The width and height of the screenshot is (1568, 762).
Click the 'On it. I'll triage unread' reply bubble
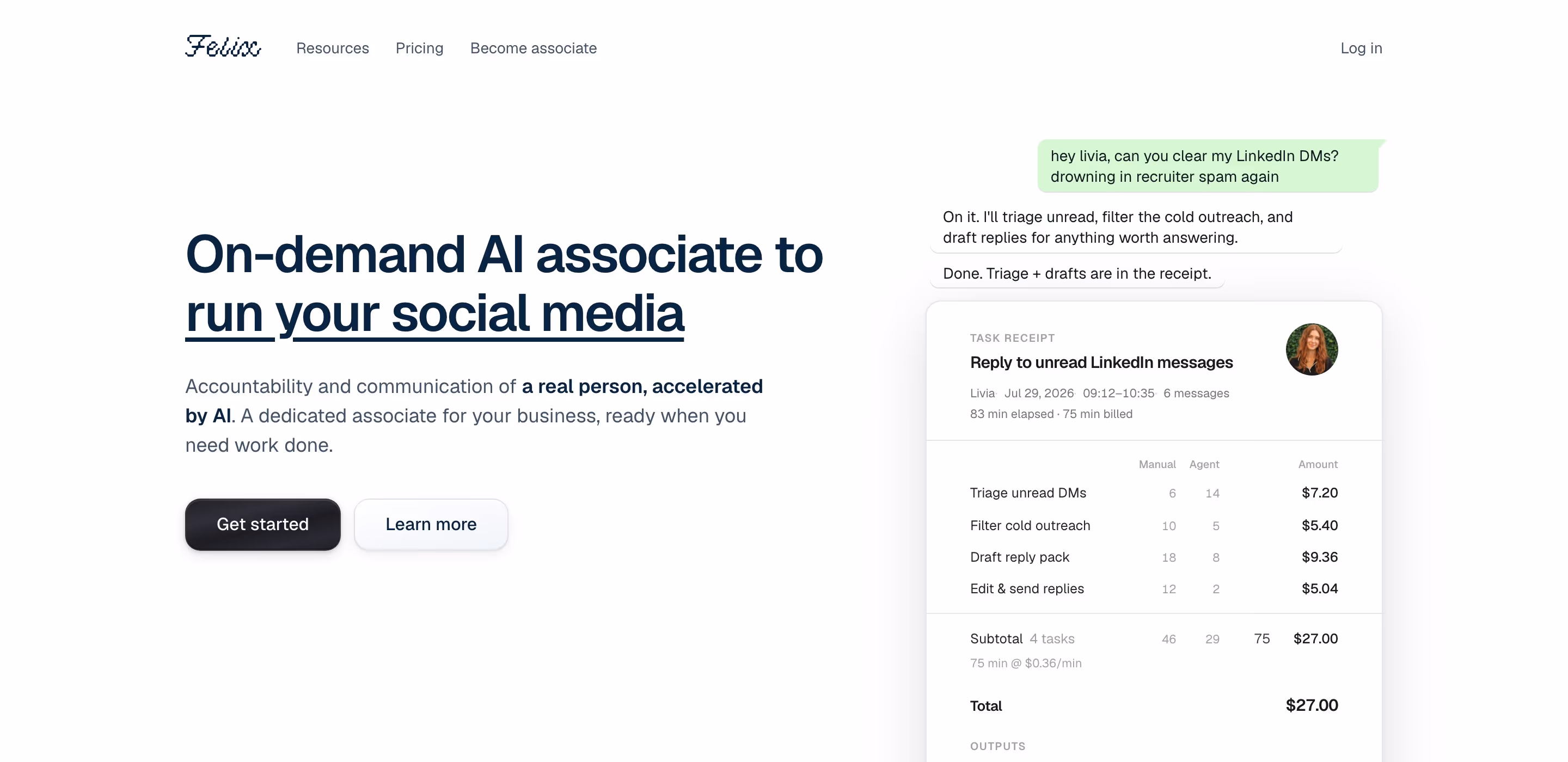1136,227
